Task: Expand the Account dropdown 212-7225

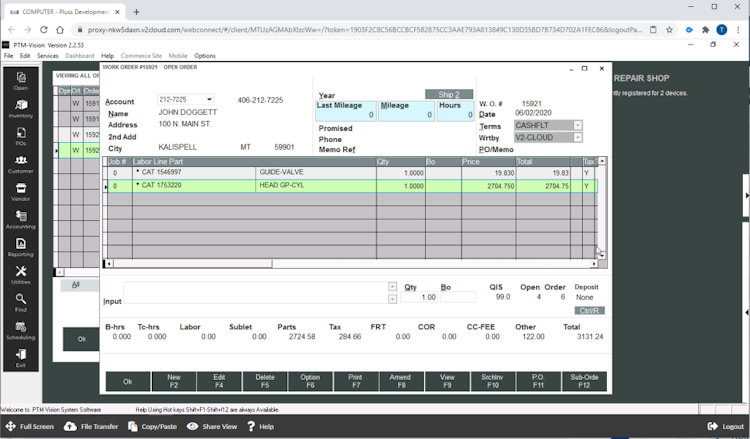Action: (x=209, y=99)
